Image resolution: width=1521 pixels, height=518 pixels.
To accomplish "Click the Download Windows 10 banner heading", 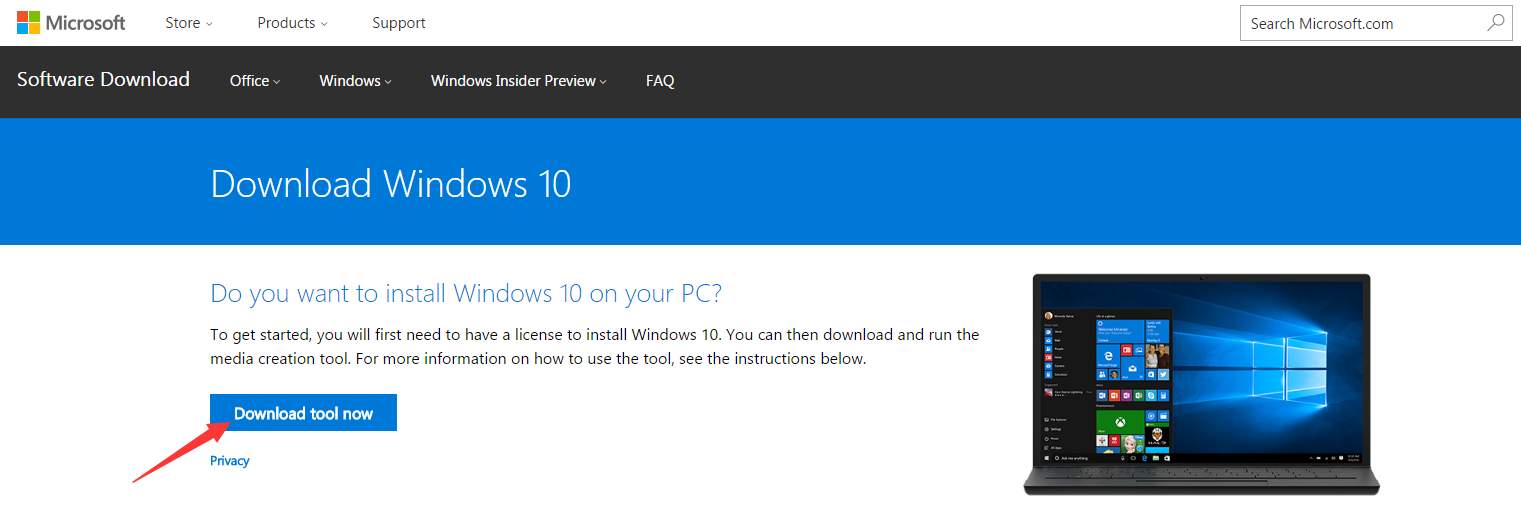I will pos(390,184).
